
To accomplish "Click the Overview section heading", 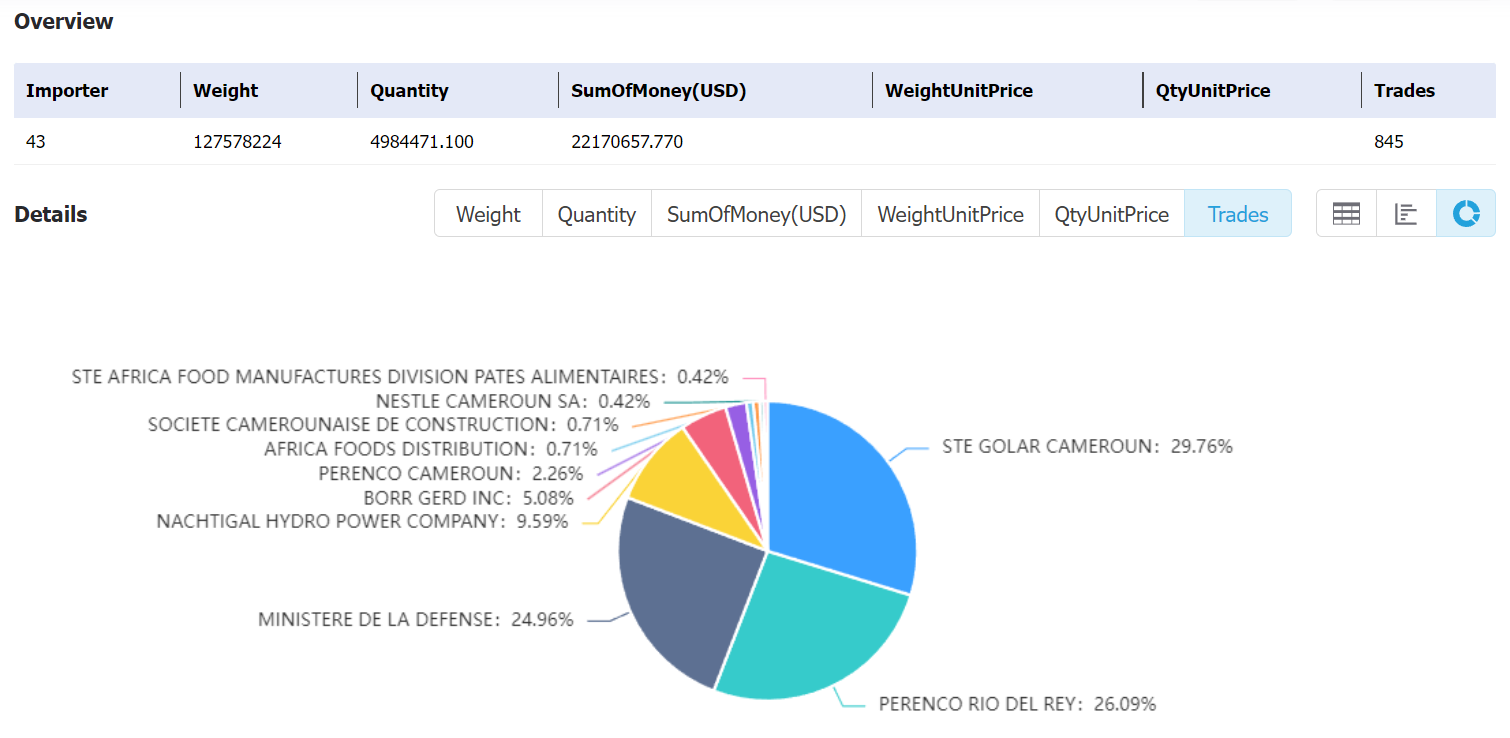I will (64, 21).
